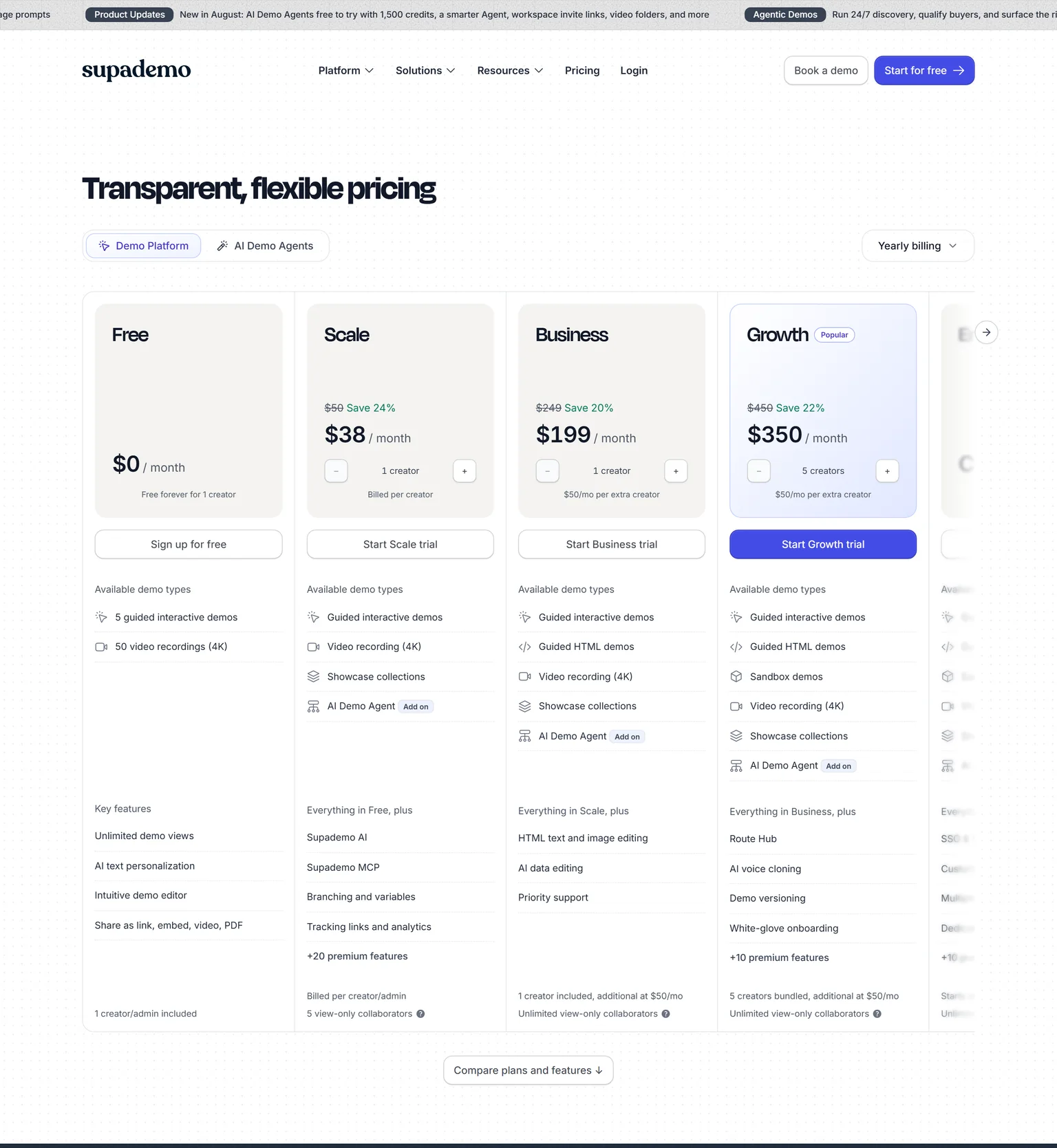Click help icon in Growth collaborators row
This screenshot has height=1148, width=1057.
(877, 1014)
